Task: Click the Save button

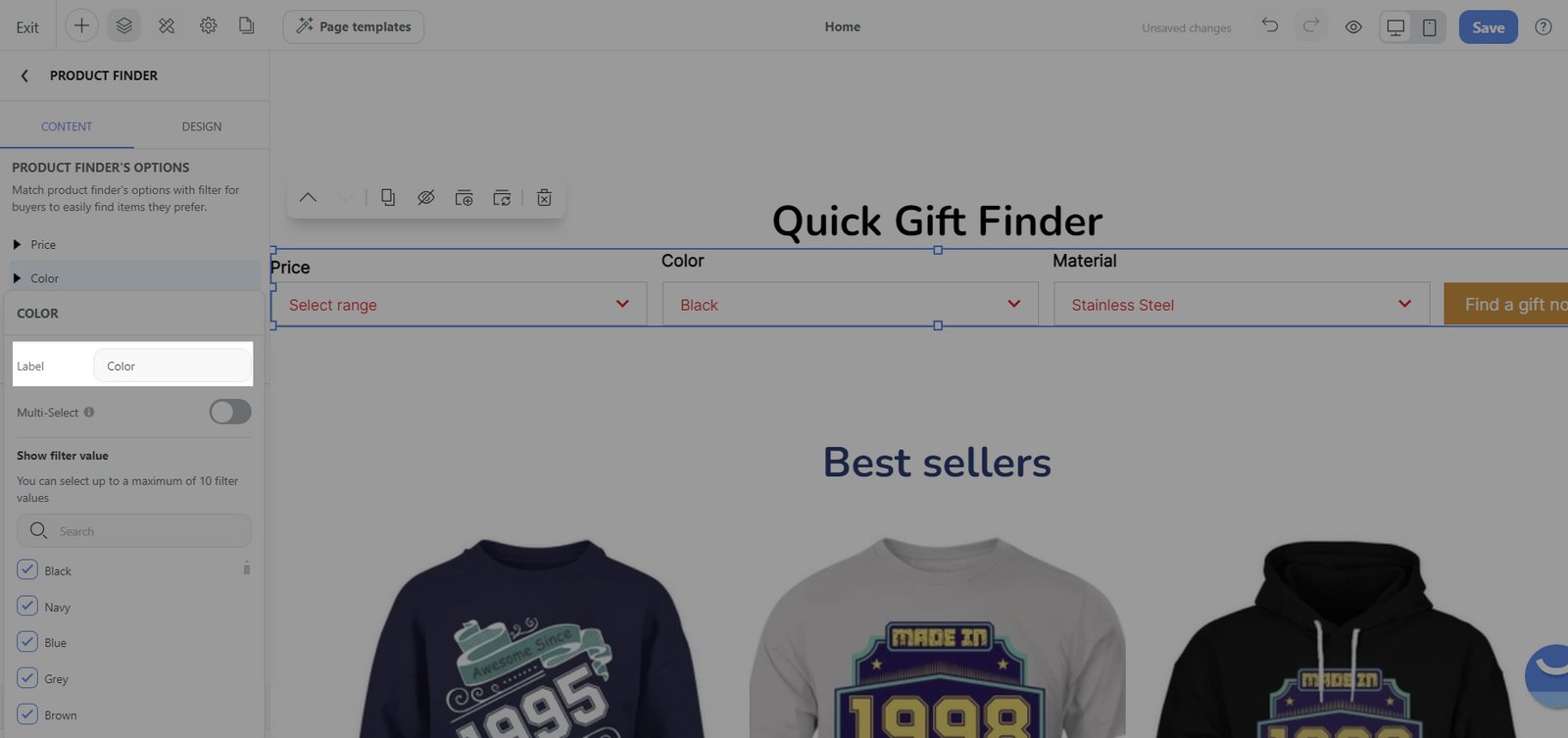Action: 1488,27
